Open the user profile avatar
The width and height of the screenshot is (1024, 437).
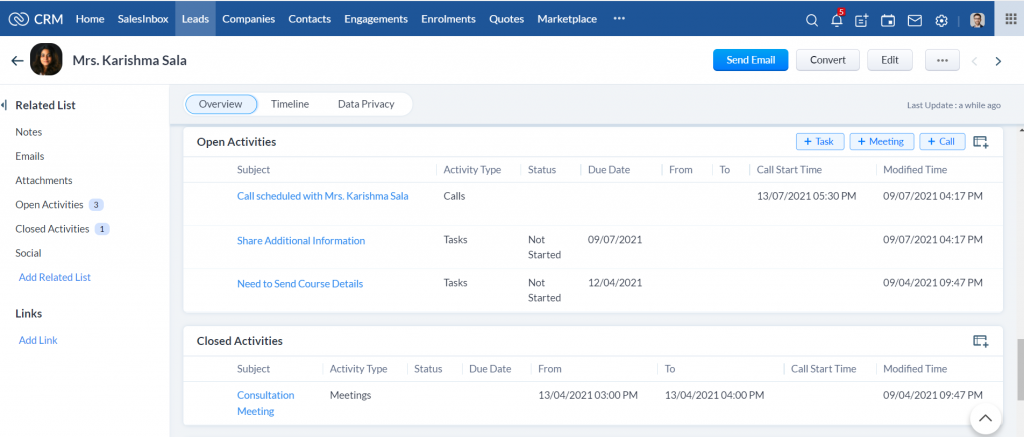[977, 20]
